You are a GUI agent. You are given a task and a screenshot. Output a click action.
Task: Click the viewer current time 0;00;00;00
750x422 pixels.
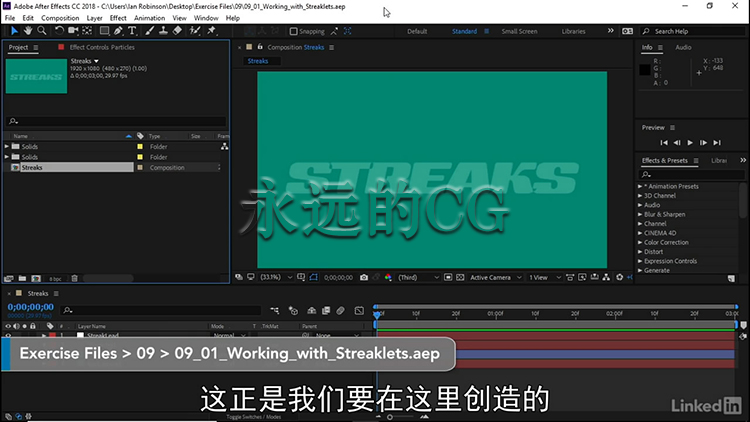click(338, 278)
